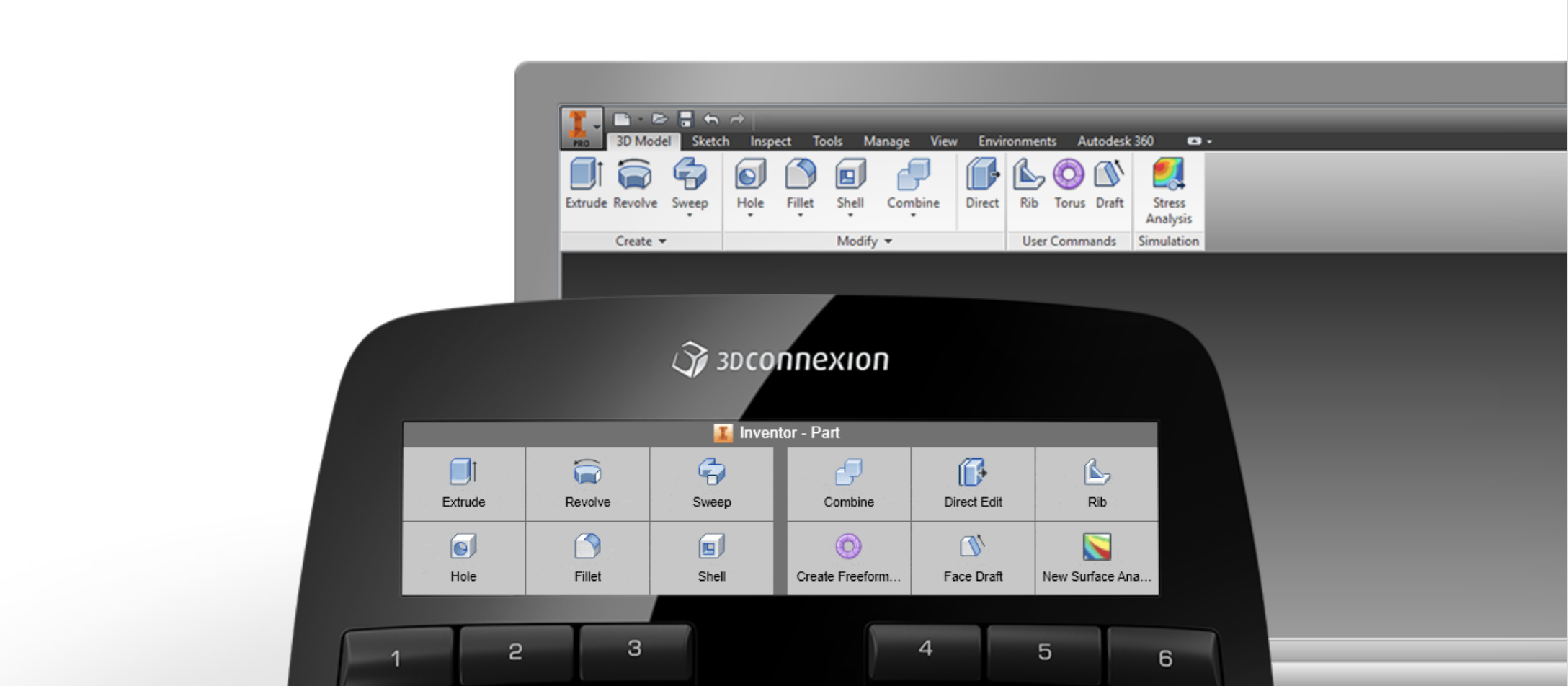
Task: Select the Rib tool in User Commands
Action: pos(1028,184)
